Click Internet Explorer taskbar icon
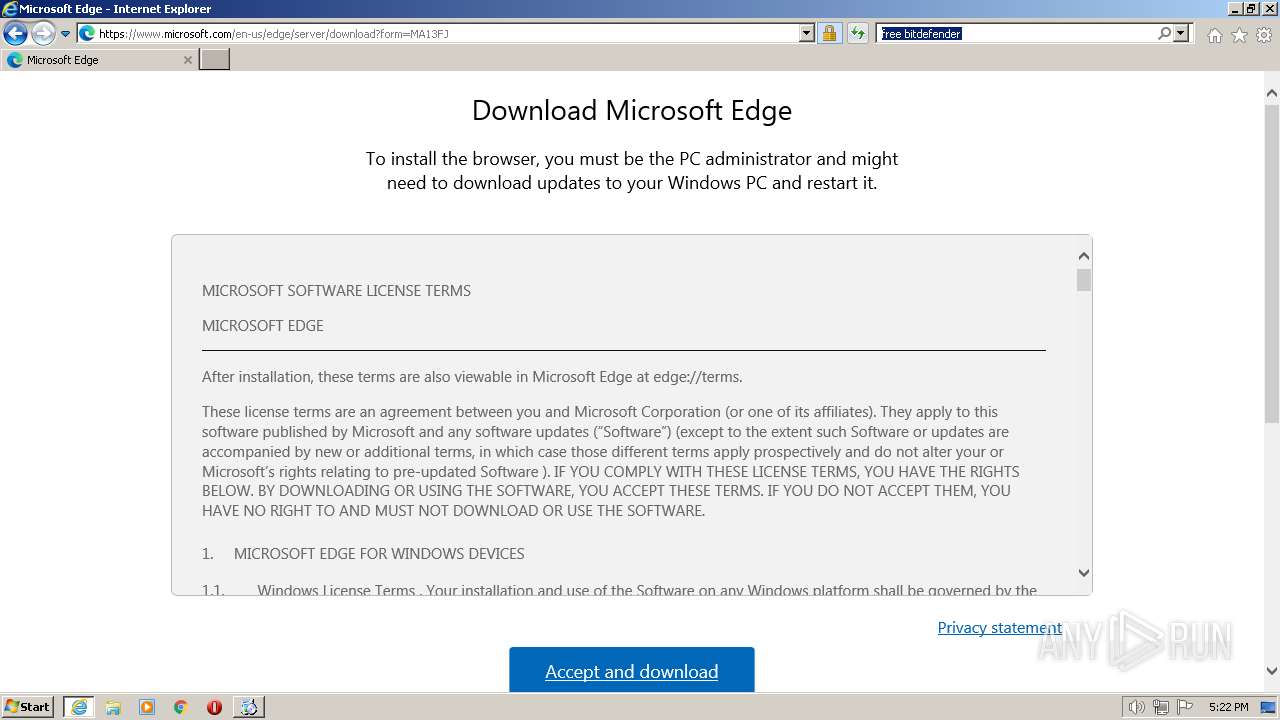Viewport: 1280px width, 720px height. [79, 707]
